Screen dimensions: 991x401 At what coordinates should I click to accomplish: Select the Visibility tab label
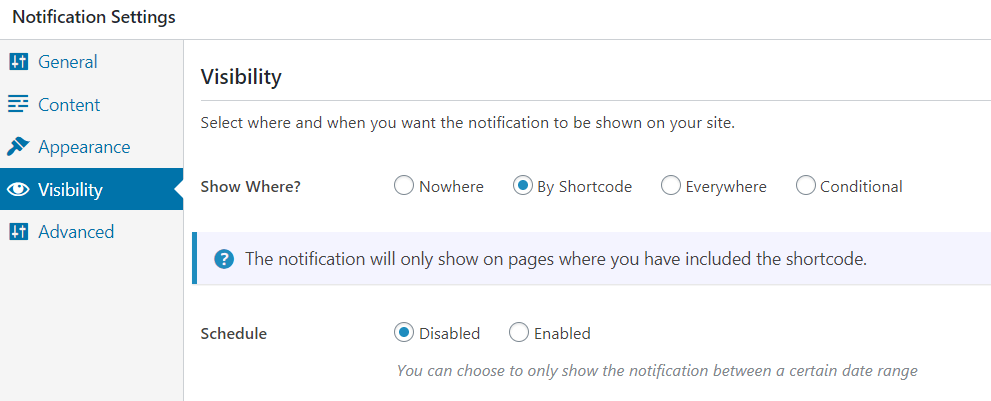coord(70,189)
